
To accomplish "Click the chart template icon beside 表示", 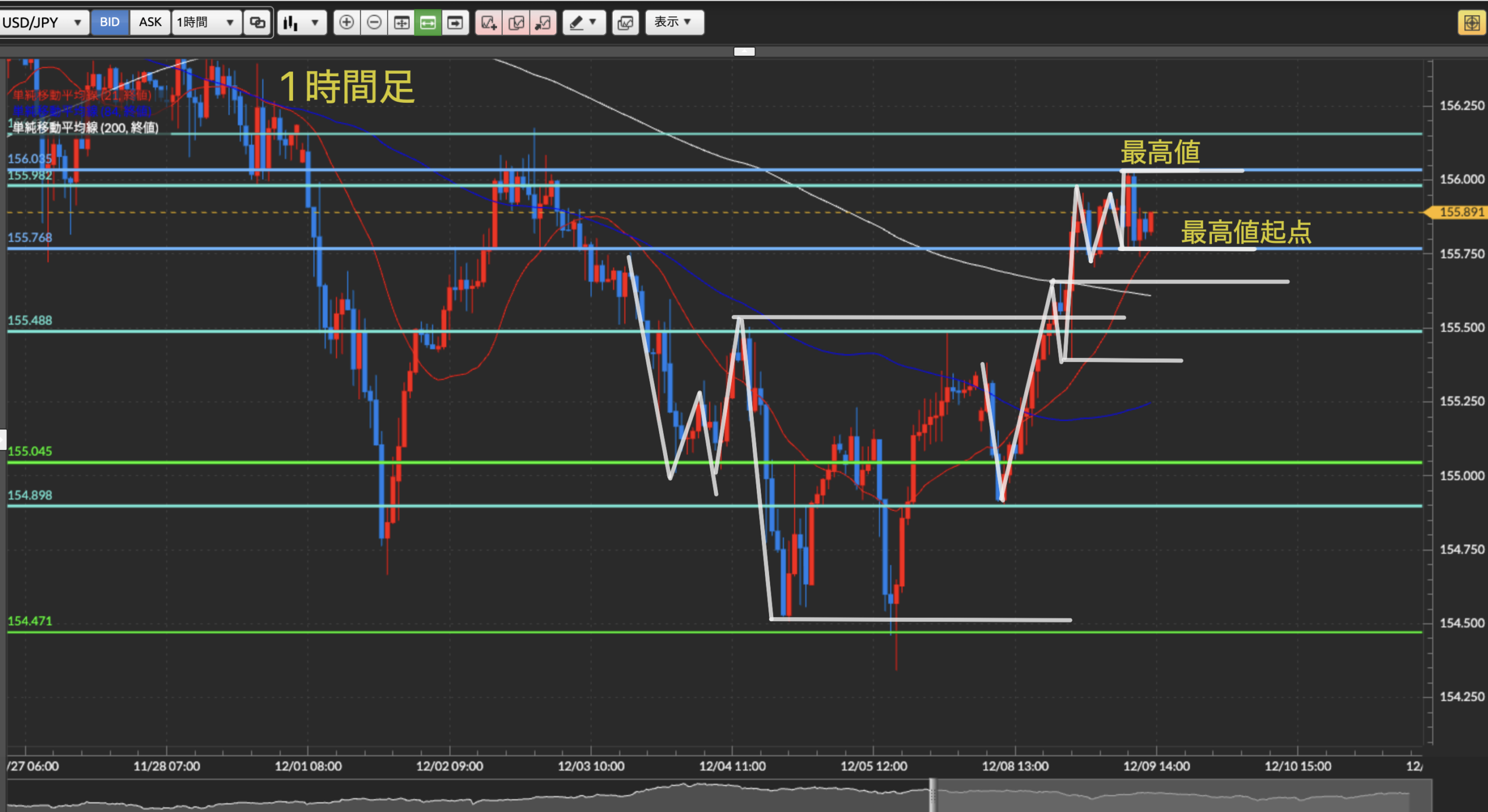I will pos(625,23).
